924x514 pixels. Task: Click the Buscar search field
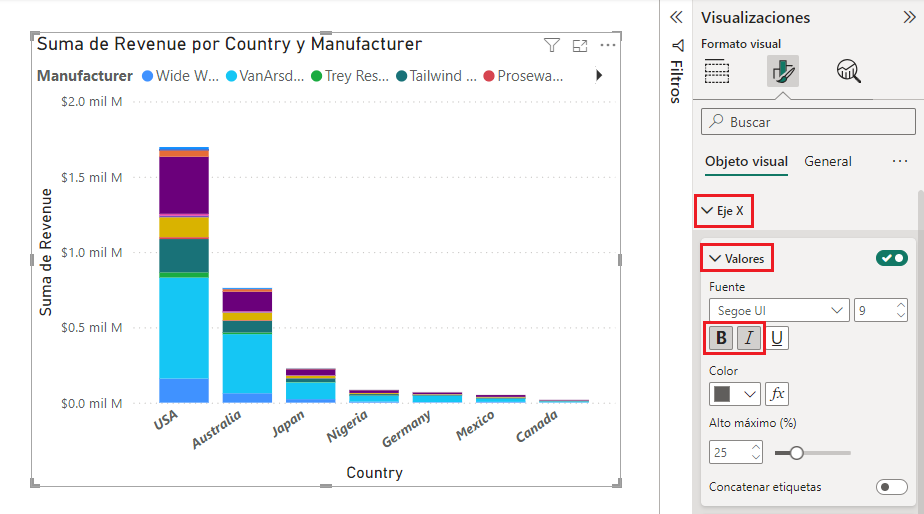tap(808, 121)
